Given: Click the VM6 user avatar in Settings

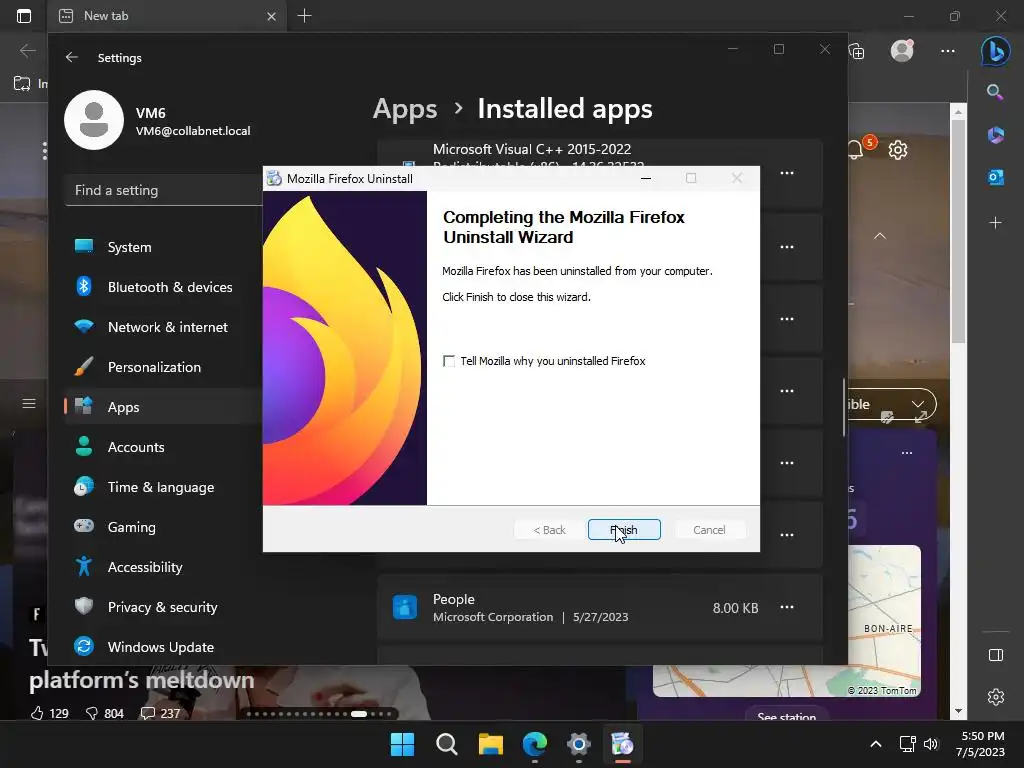Looking at the screenshot, I should point(94,120).
